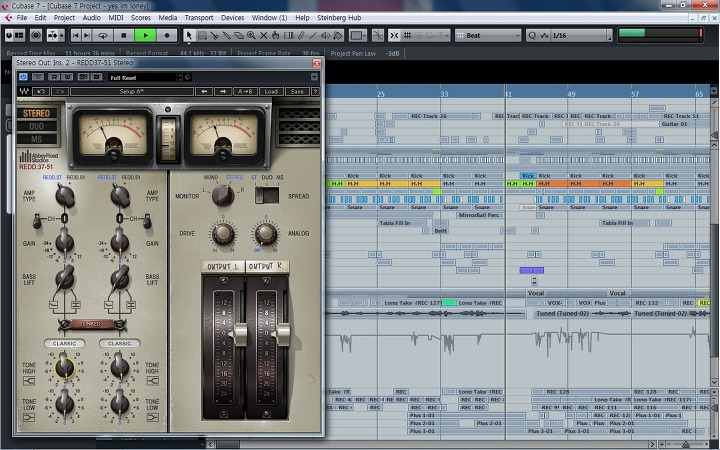This screenshot has width=720, height=450.
Task: Click the OUTPUT L fader handle
Action: coord(240,334)
